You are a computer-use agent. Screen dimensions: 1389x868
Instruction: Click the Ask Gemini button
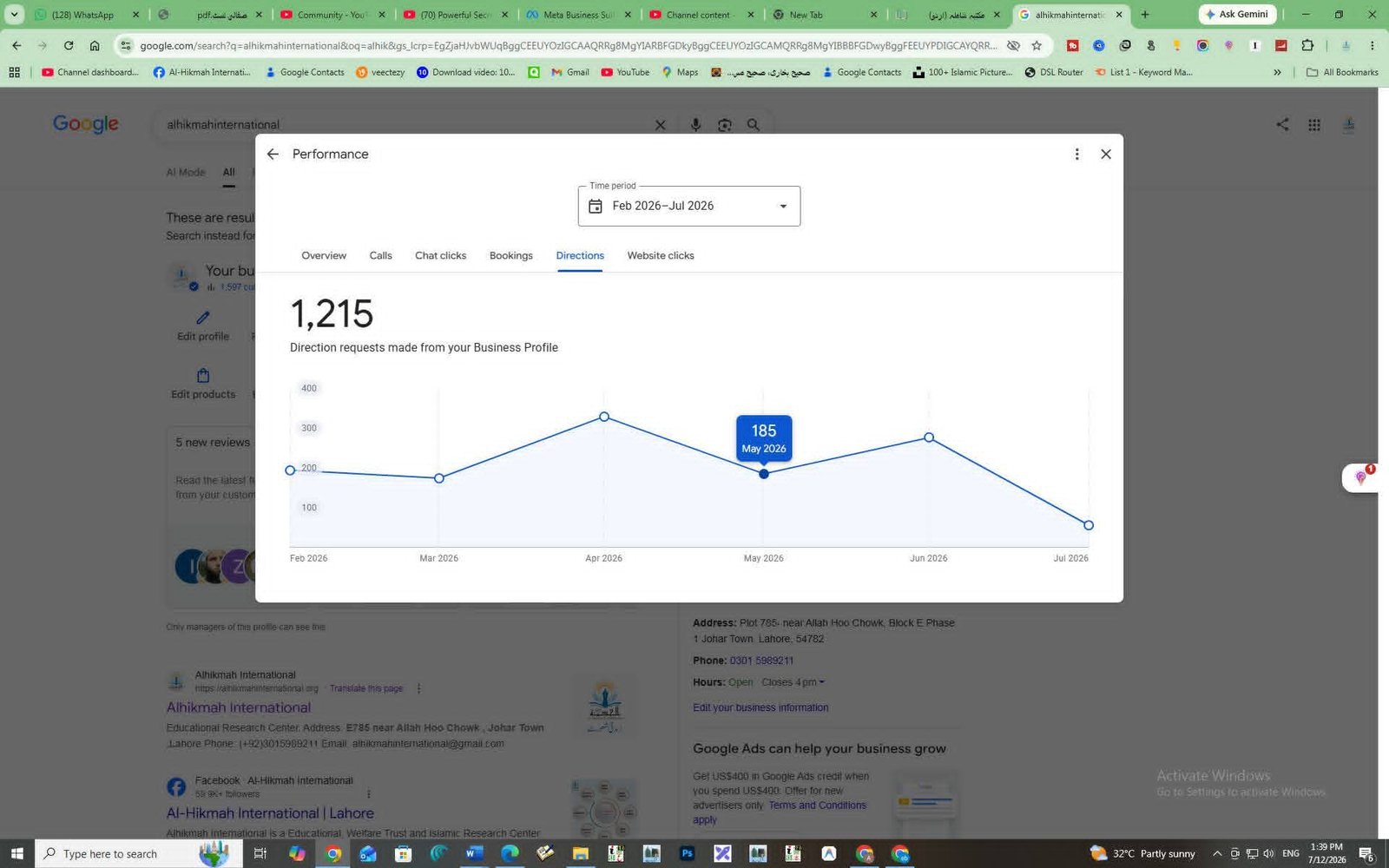[x=1237, y=15]
